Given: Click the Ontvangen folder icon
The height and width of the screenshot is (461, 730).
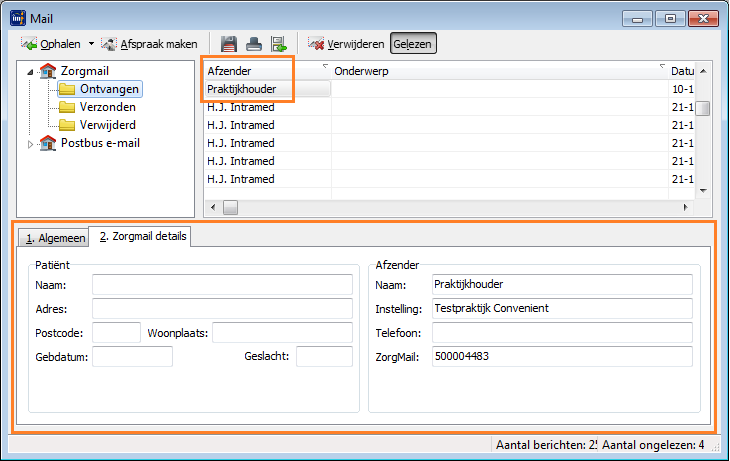Looking at the screenshot, I should (x=67, y=89).
